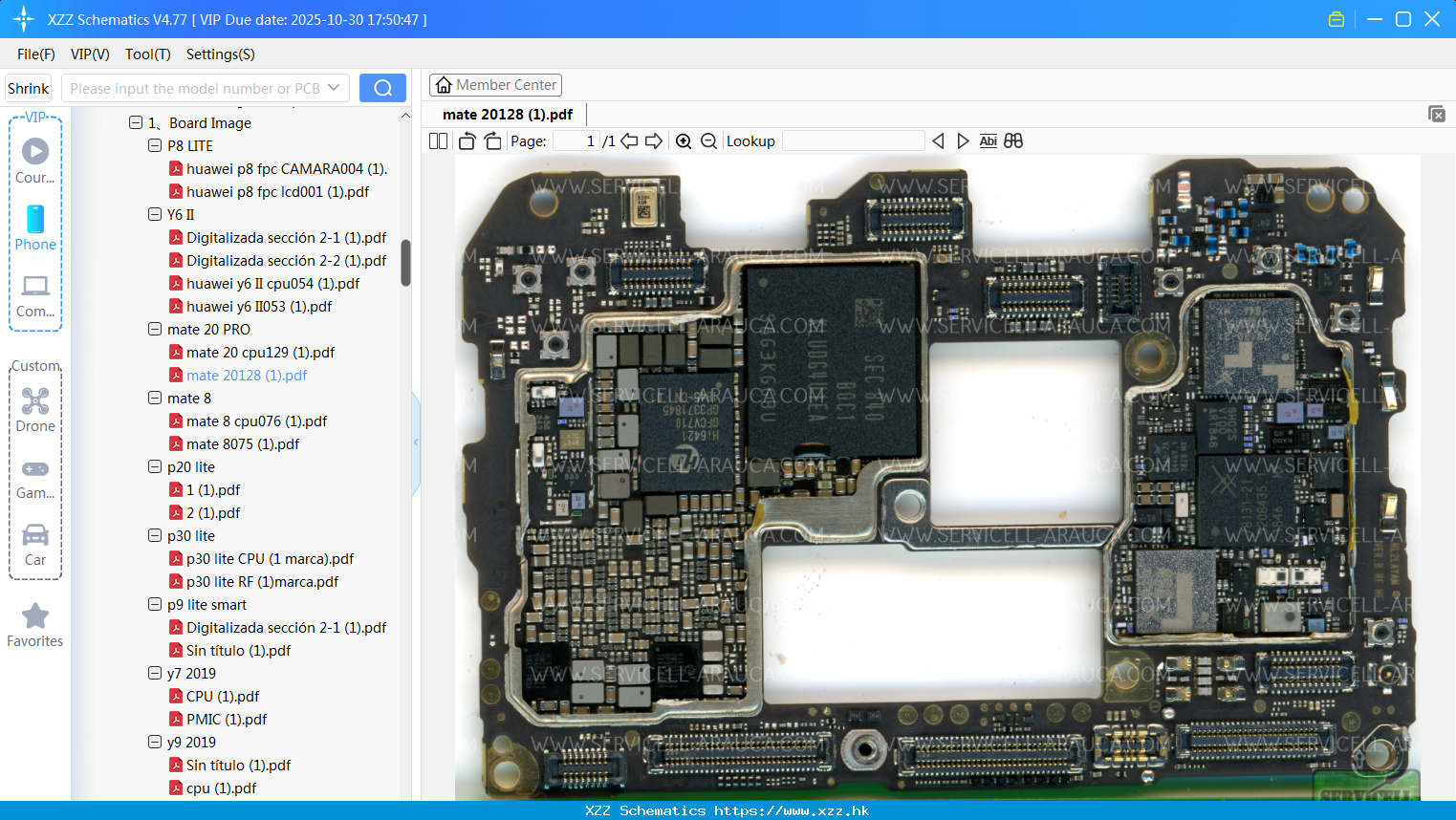Toggle the split page view icon

point(439,141)
